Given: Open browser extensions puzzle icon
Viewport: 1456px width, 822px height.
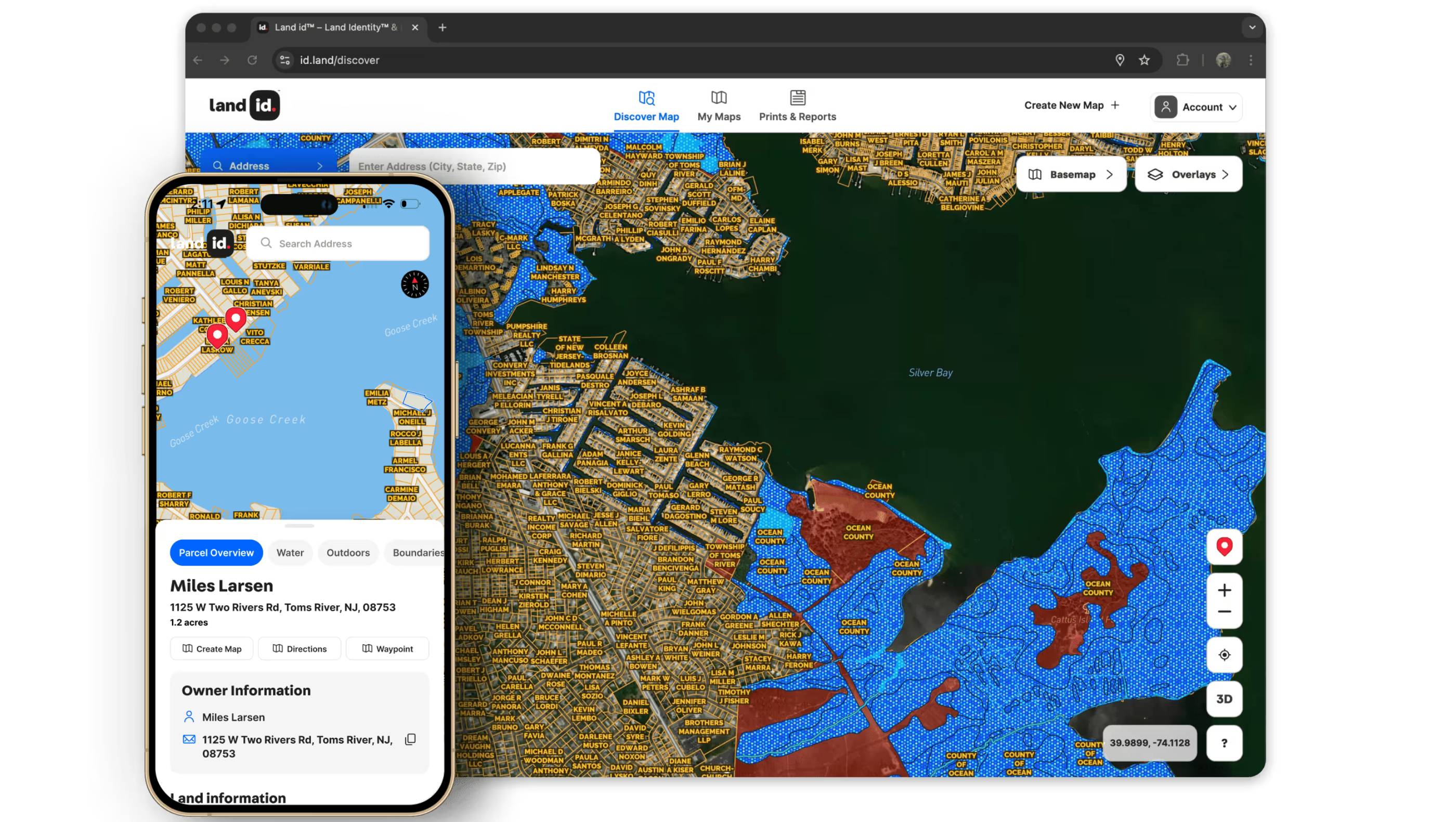Looking at the screenshot, I should tap(1182, 60).
